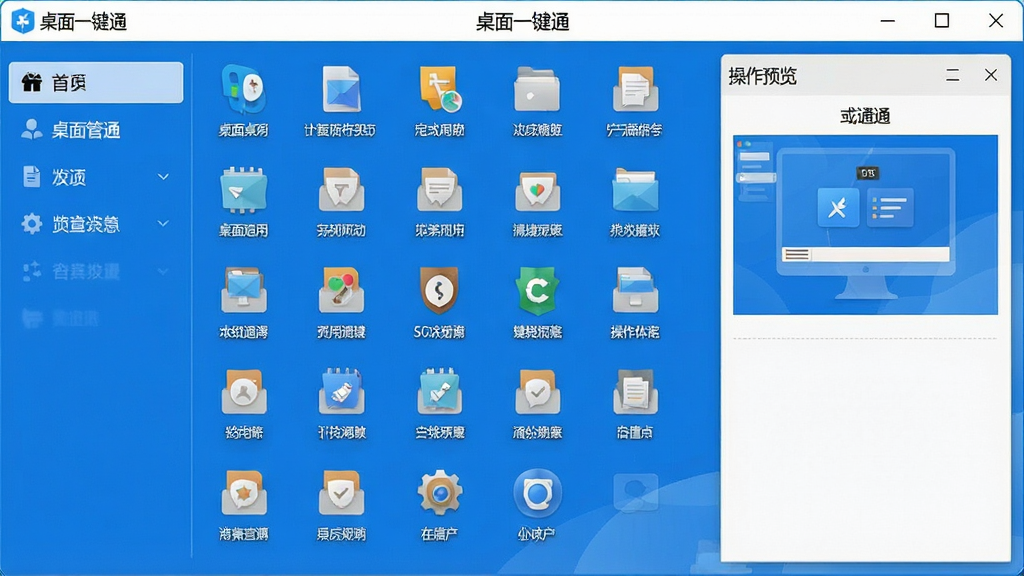This screenshot has width=1024, height=576.
Task: Open the tray icon with check shield
Action: (341, 492)
